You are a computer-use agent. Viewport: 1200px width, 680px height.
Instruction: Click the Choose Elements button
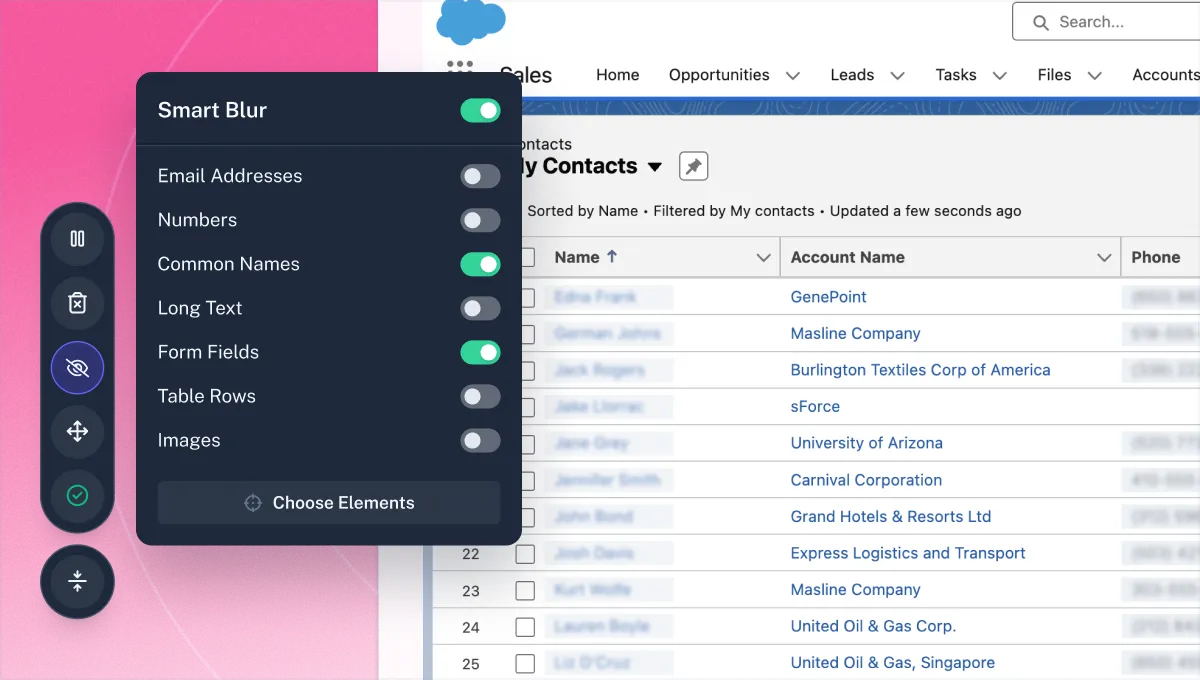(329, 503)
